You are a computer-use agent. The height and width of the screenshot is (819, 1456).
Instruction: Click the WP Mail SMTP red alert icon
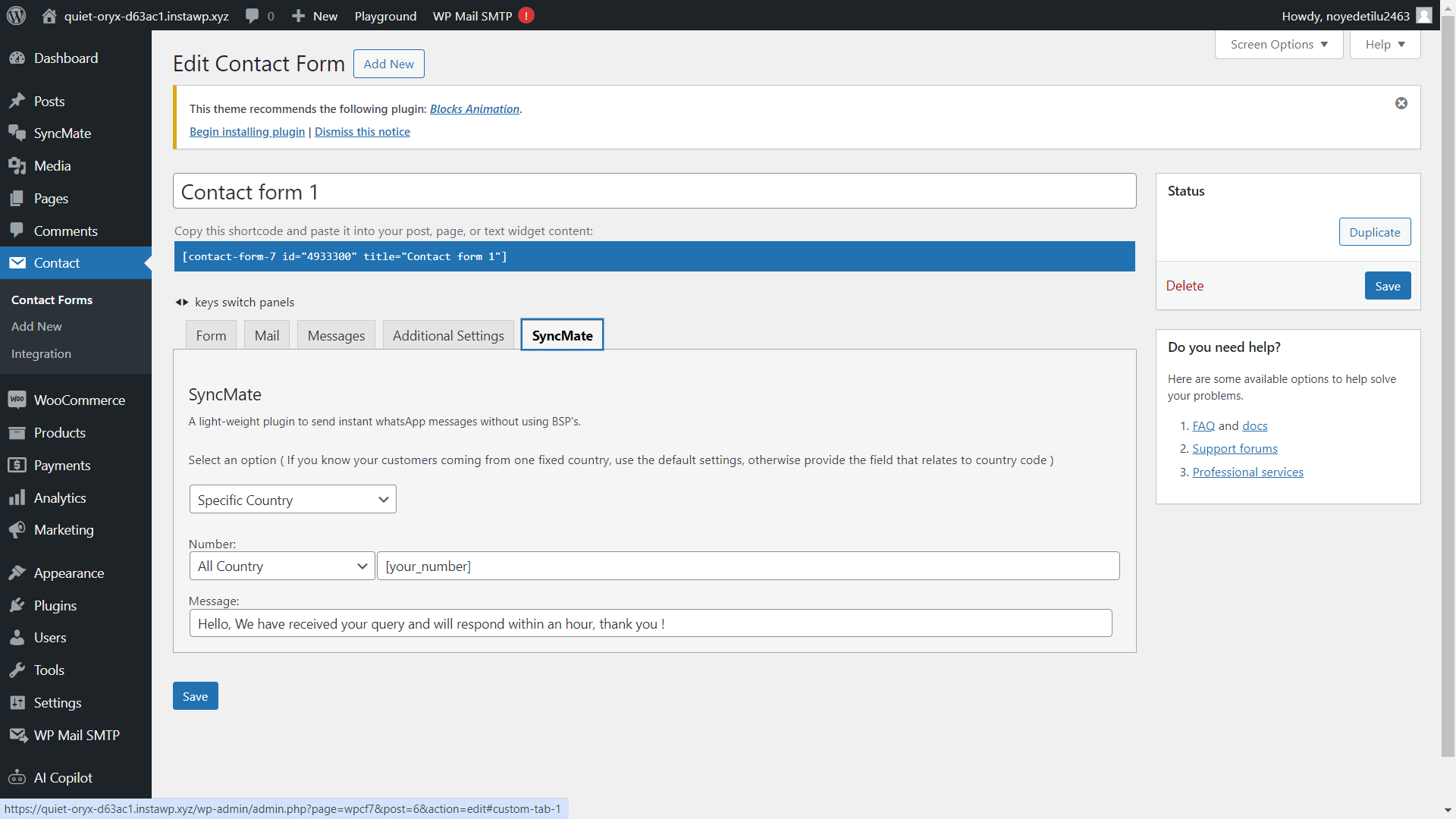526,16
